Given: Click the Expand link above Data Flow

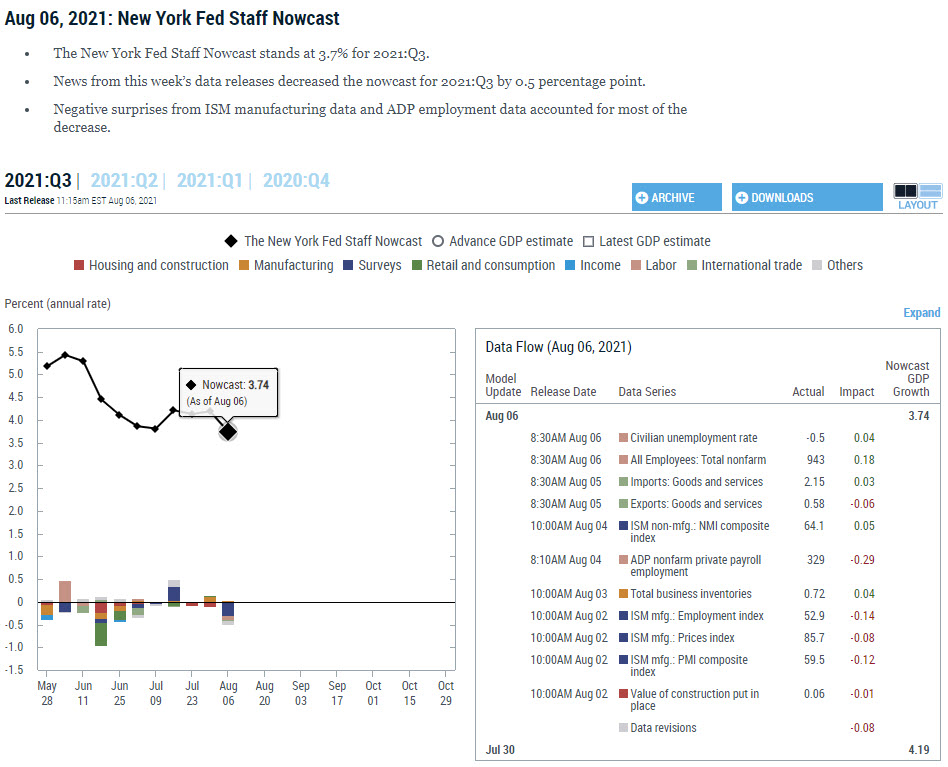Looking at the screenshot, I should 921,312.
